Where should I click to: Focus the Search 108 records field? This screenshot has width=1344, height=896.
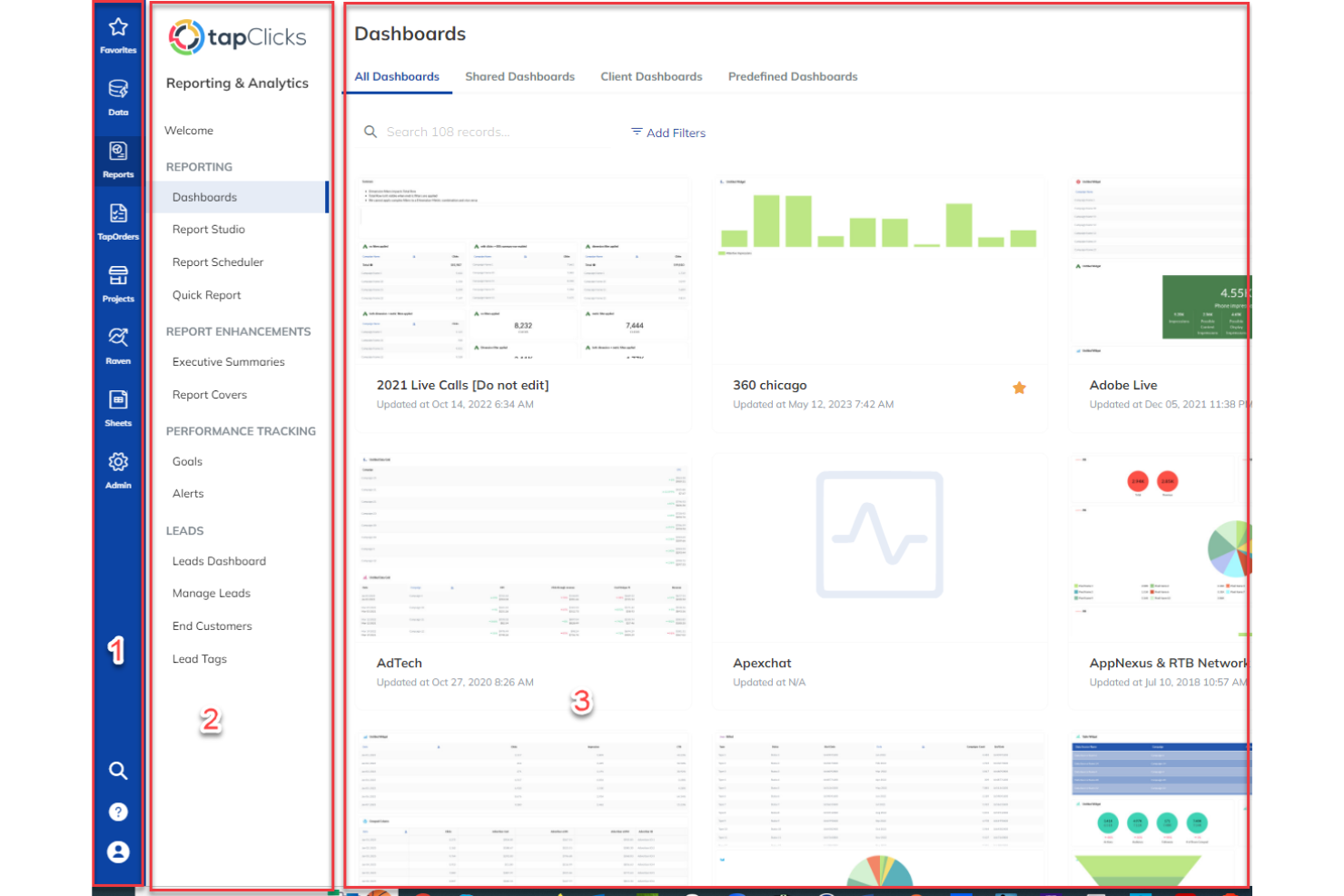486,133
